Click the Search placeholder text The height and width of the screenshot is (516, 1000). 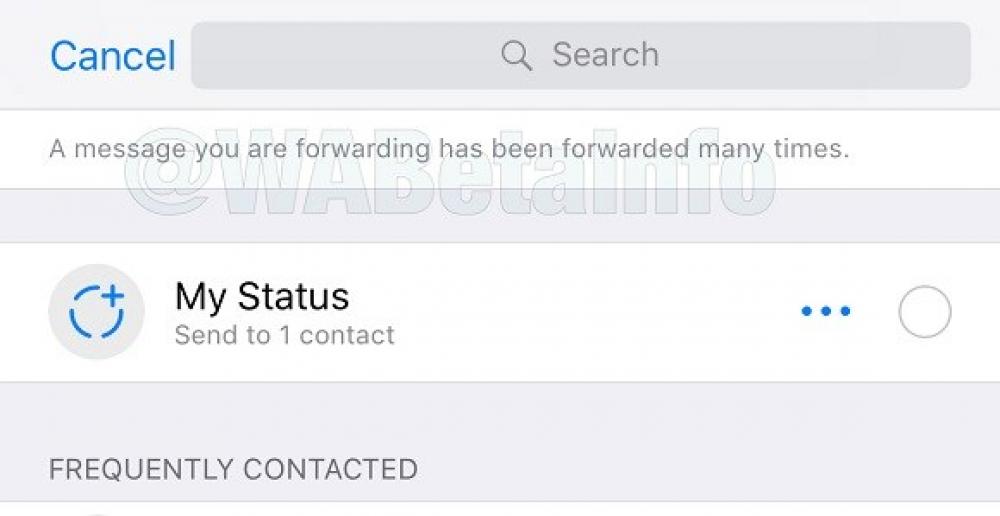605,55
